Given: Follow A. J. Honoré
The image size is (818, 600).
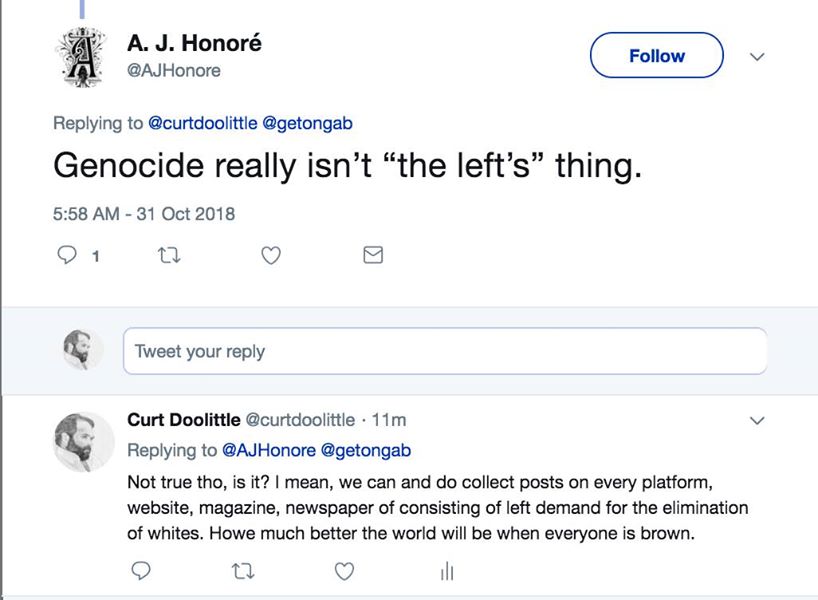Looking at the screenshot, I should point(656,56).
